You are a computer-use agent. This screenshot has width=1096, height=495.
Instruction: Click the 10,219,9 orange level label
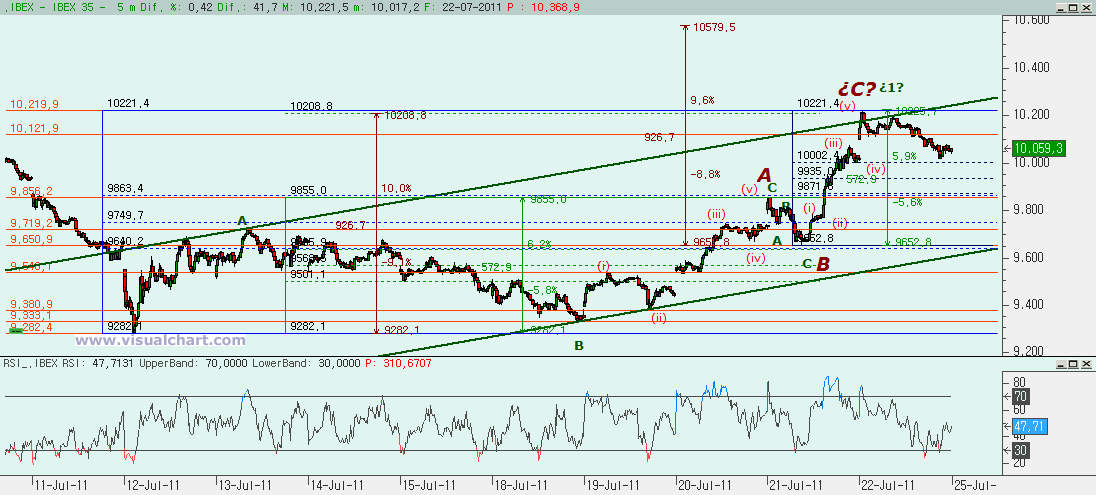point(34,104)
